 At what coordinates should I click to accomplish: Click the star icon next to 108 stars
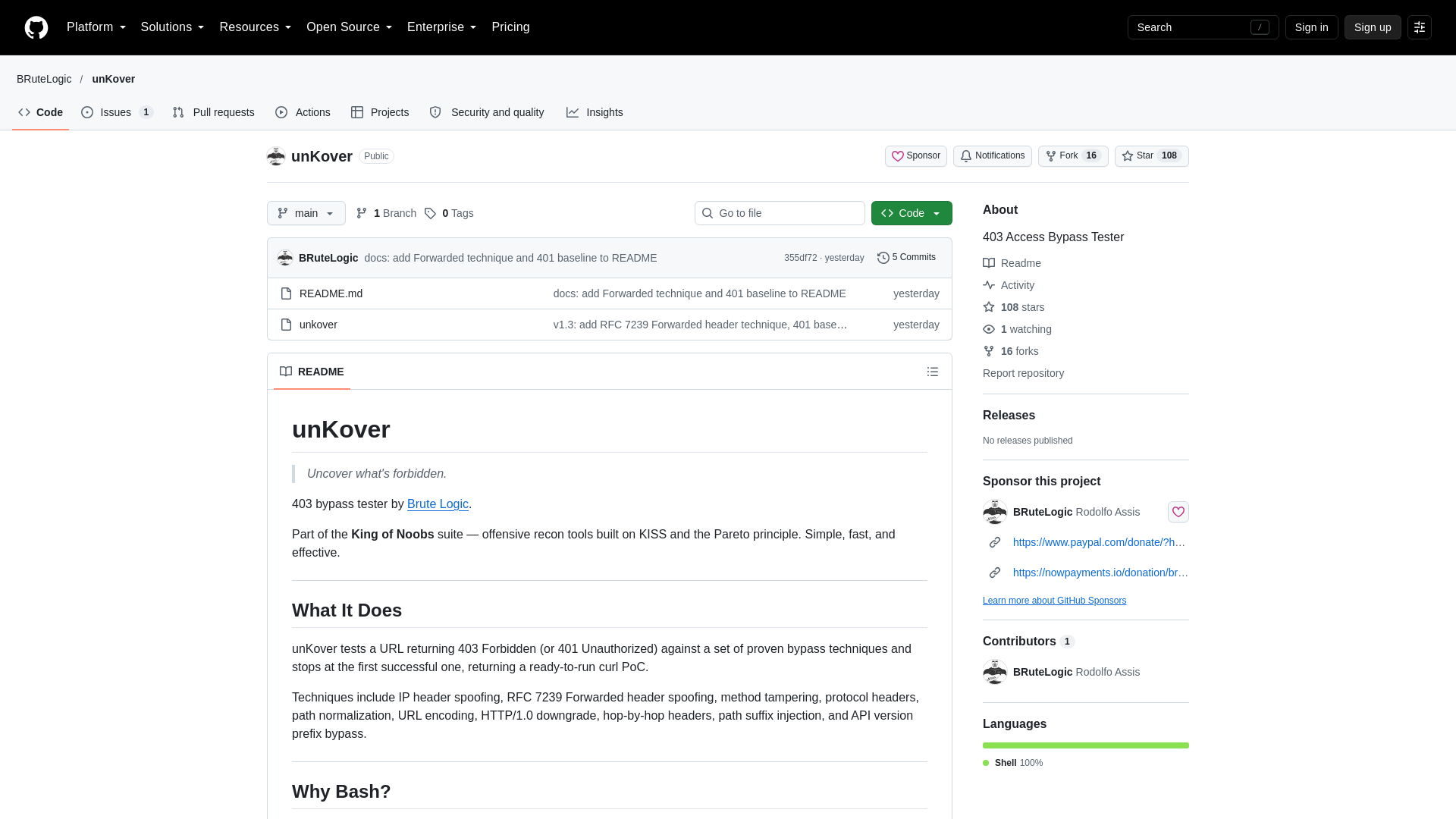pos(989,307)
